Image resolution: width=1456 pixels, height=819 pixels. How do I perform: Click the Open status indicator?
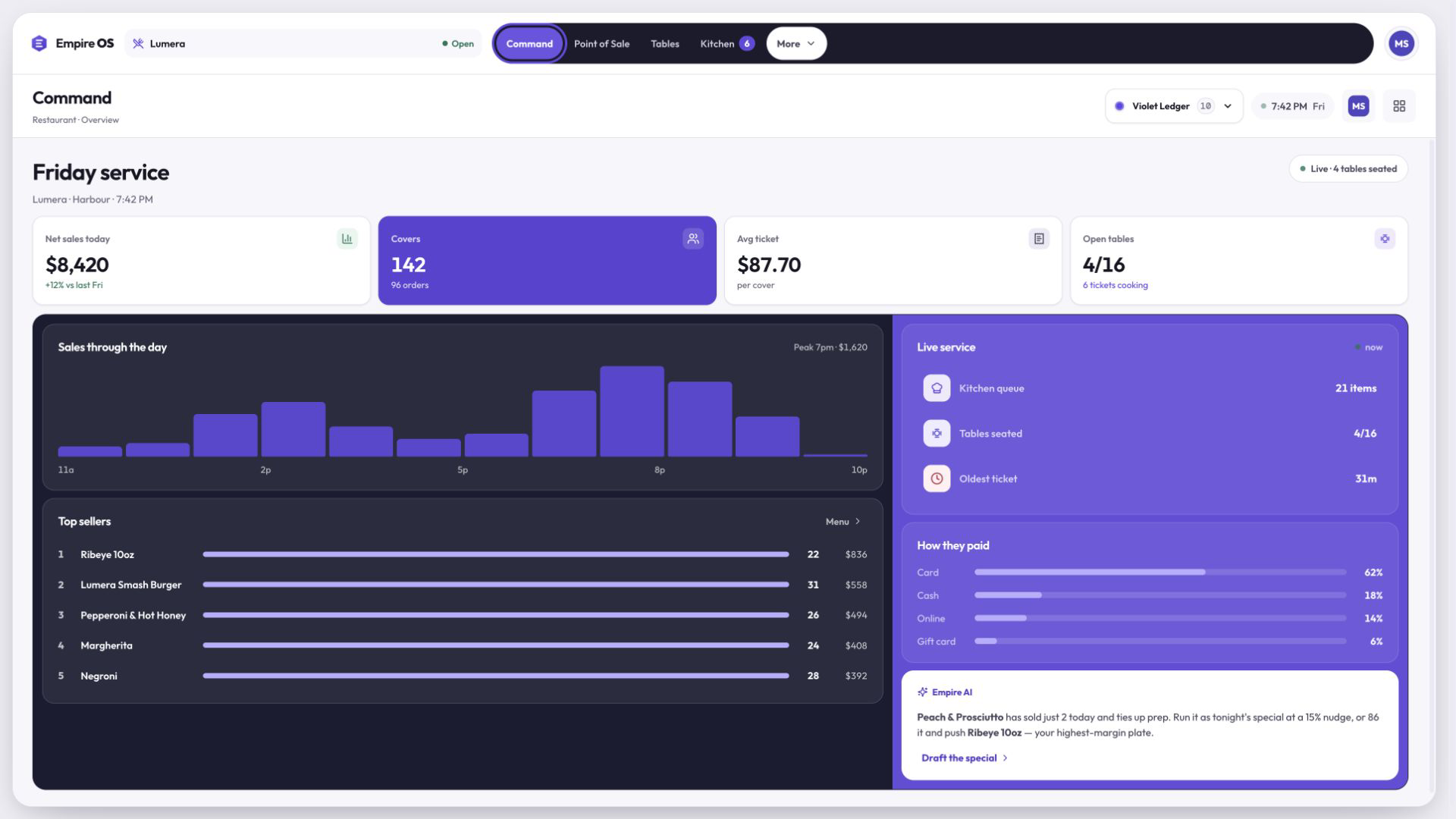[x=458, y=43]
